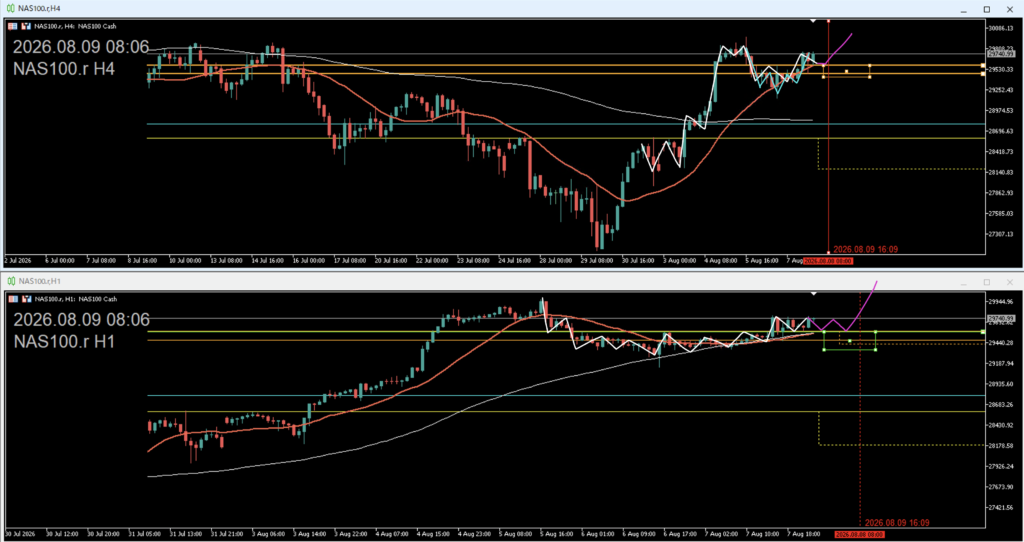Viewport: 1024px width, 542px height.
Task: Click the NAS100.r,H4 window title icon
Action: coord(10,8)
